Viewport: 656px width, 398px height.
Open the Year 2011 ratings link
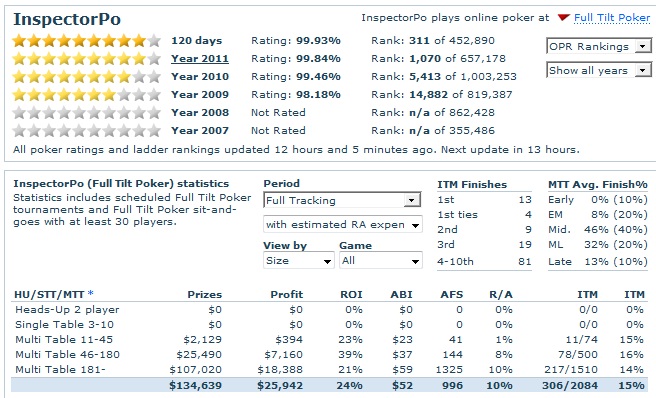point(200,59)
